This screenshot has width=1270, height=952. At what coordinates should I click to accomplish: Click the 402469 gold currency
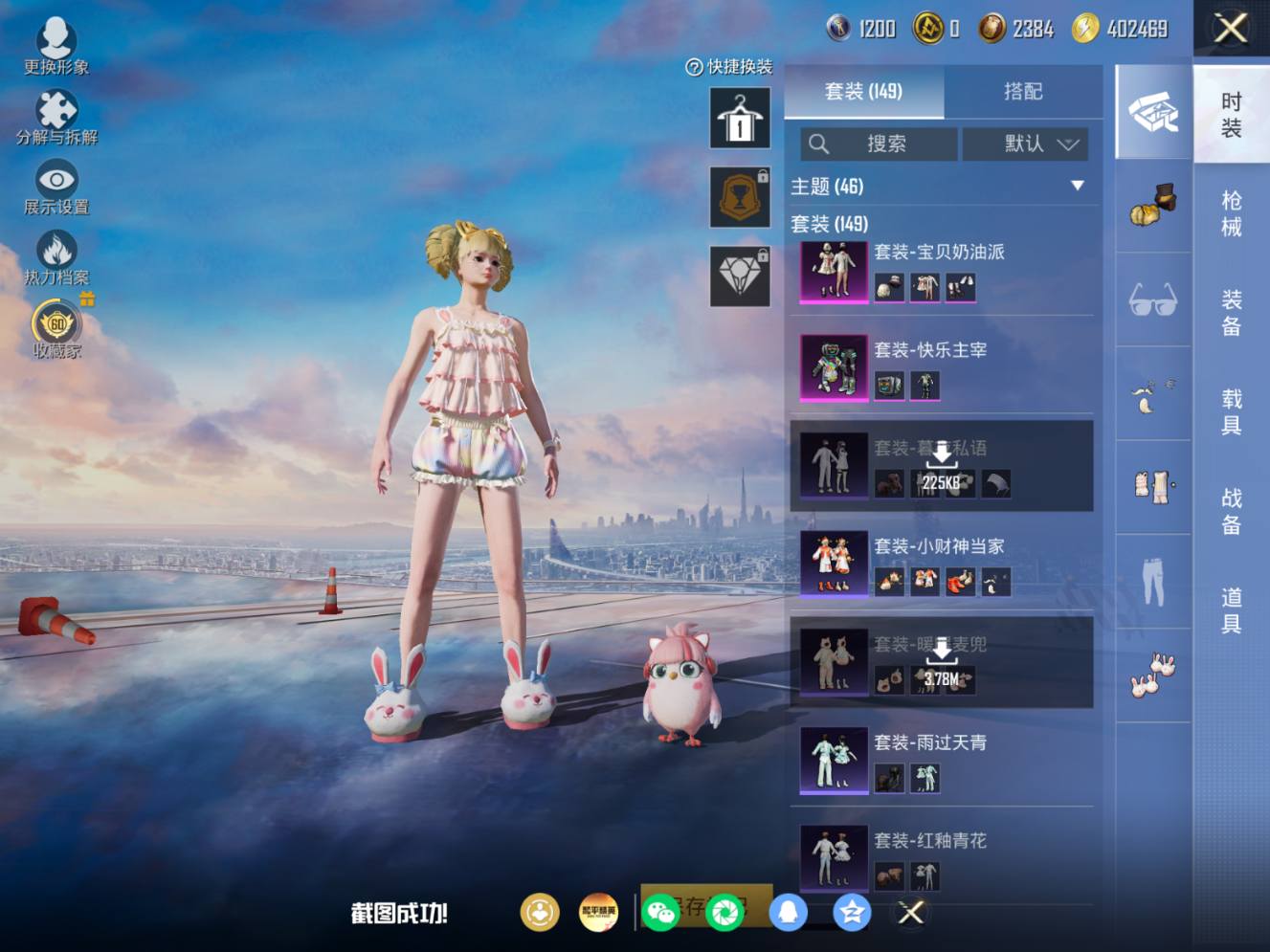(x=1120, y=29)
